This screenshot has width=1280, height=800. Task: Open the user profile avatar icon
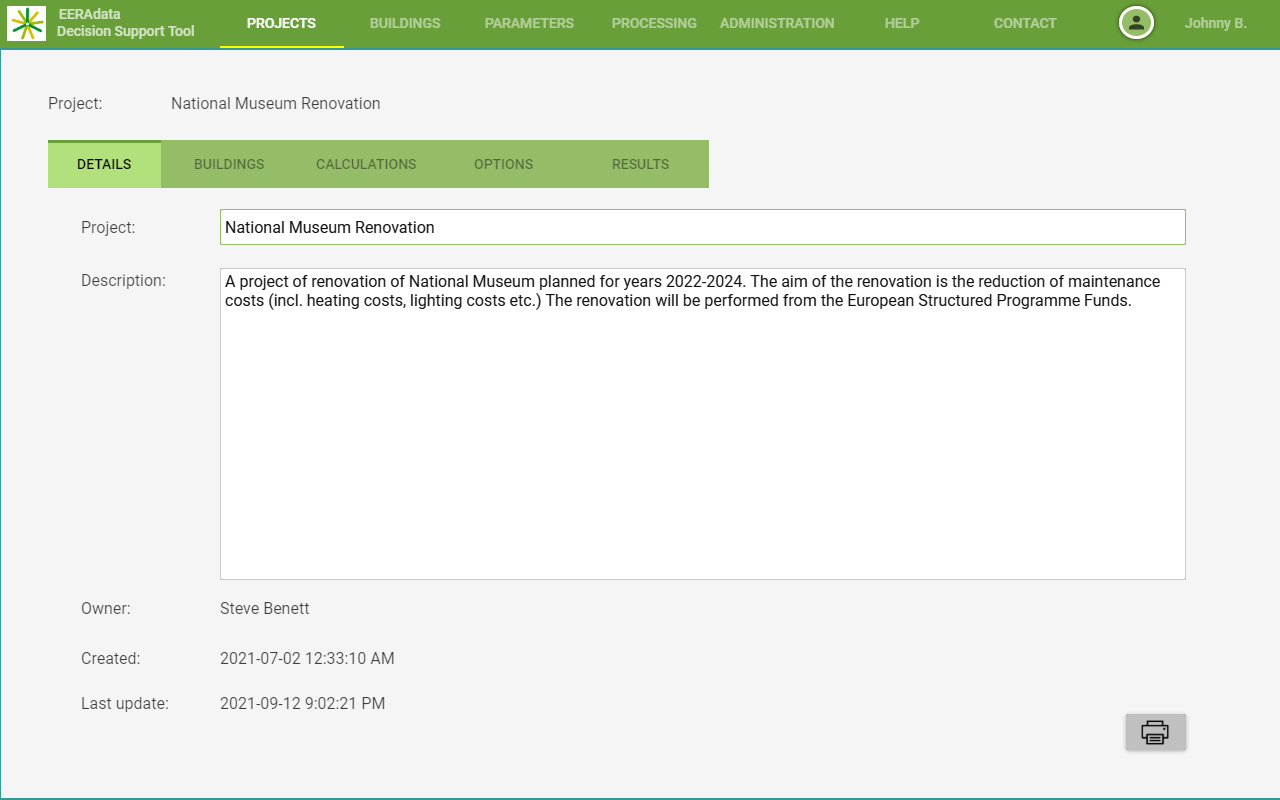pos(1136,23)
